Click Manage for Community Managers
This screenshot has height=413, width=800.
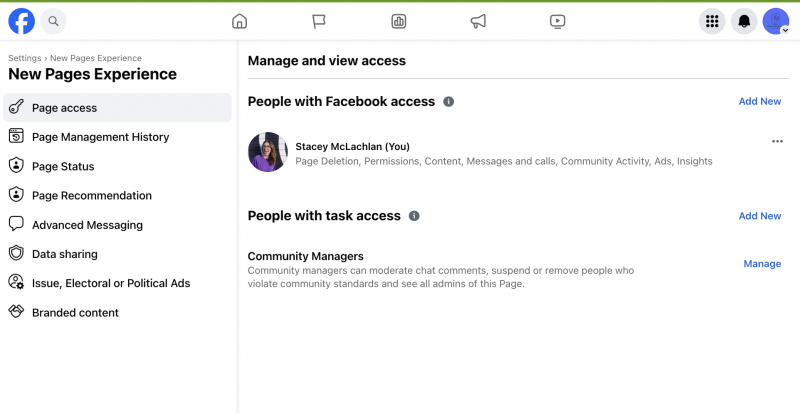(x=762, y=263)
